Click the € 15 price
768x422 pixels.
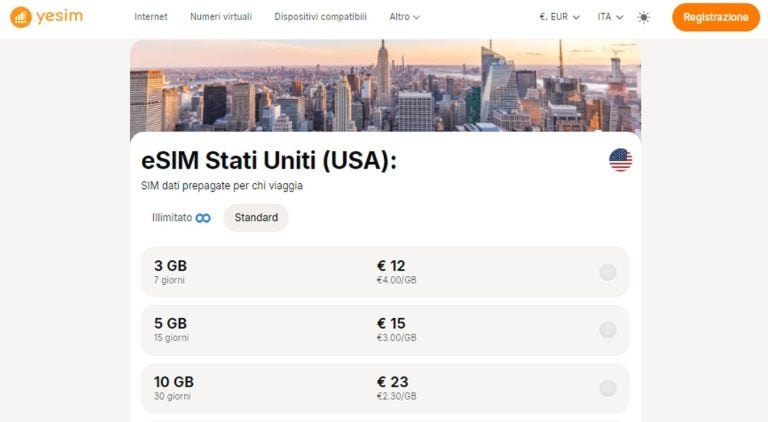(x=391, y=324)
